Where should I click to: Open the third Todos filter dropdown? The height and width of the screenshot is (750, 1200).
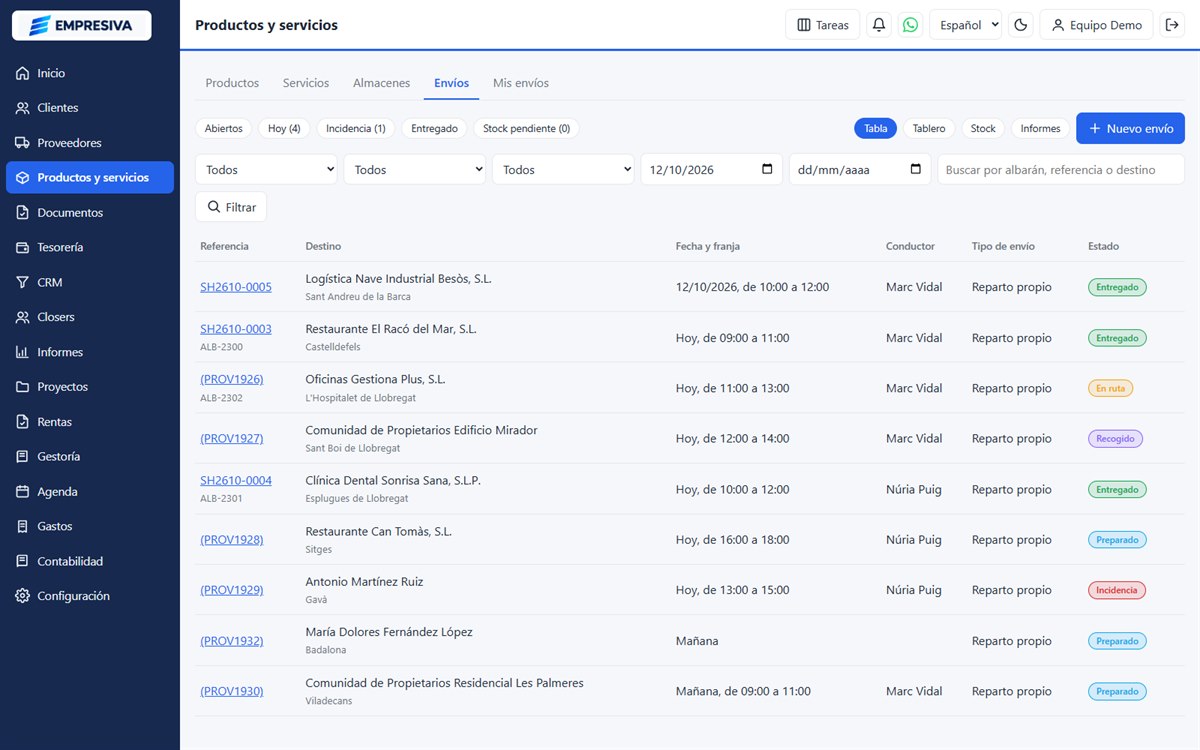pyautogui.click(x=563, y=170)
